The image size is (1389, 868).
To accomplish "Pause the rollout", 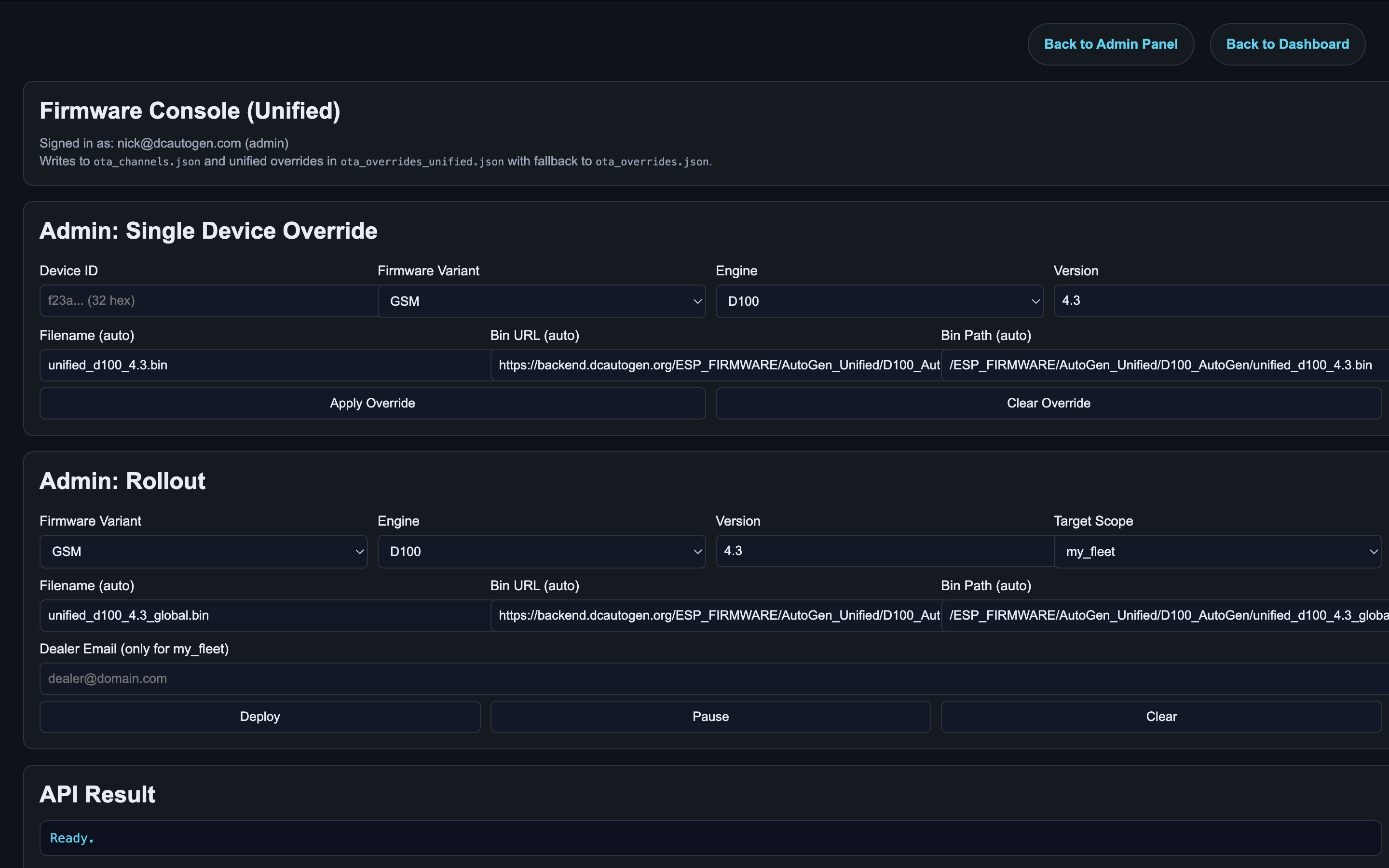I will click(710, 717).
